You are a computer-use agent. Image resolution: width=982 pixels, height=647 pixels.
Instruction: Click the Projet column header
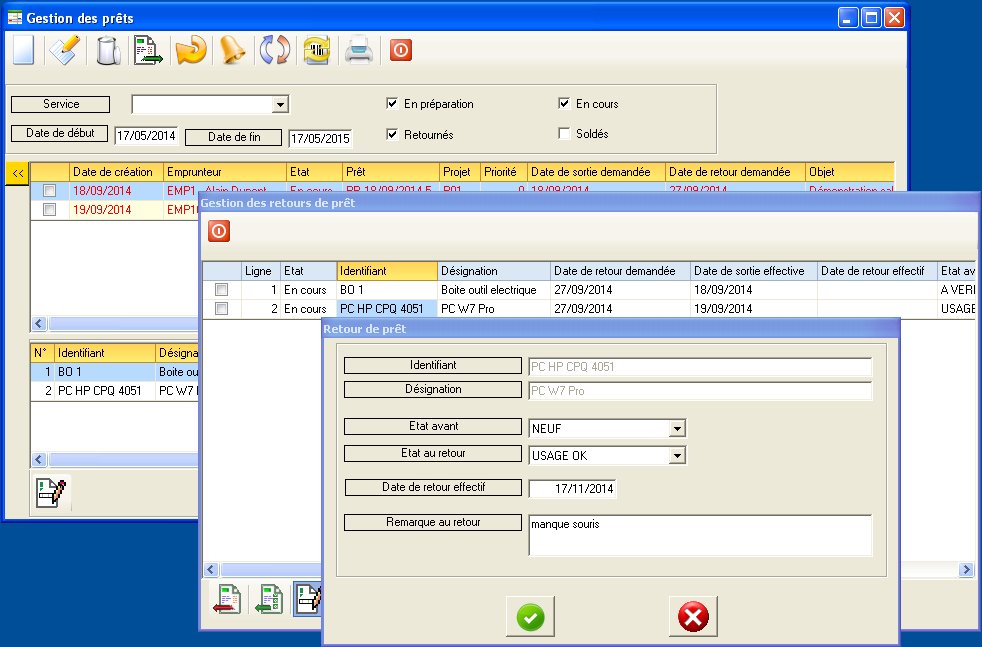pos(460,172)
